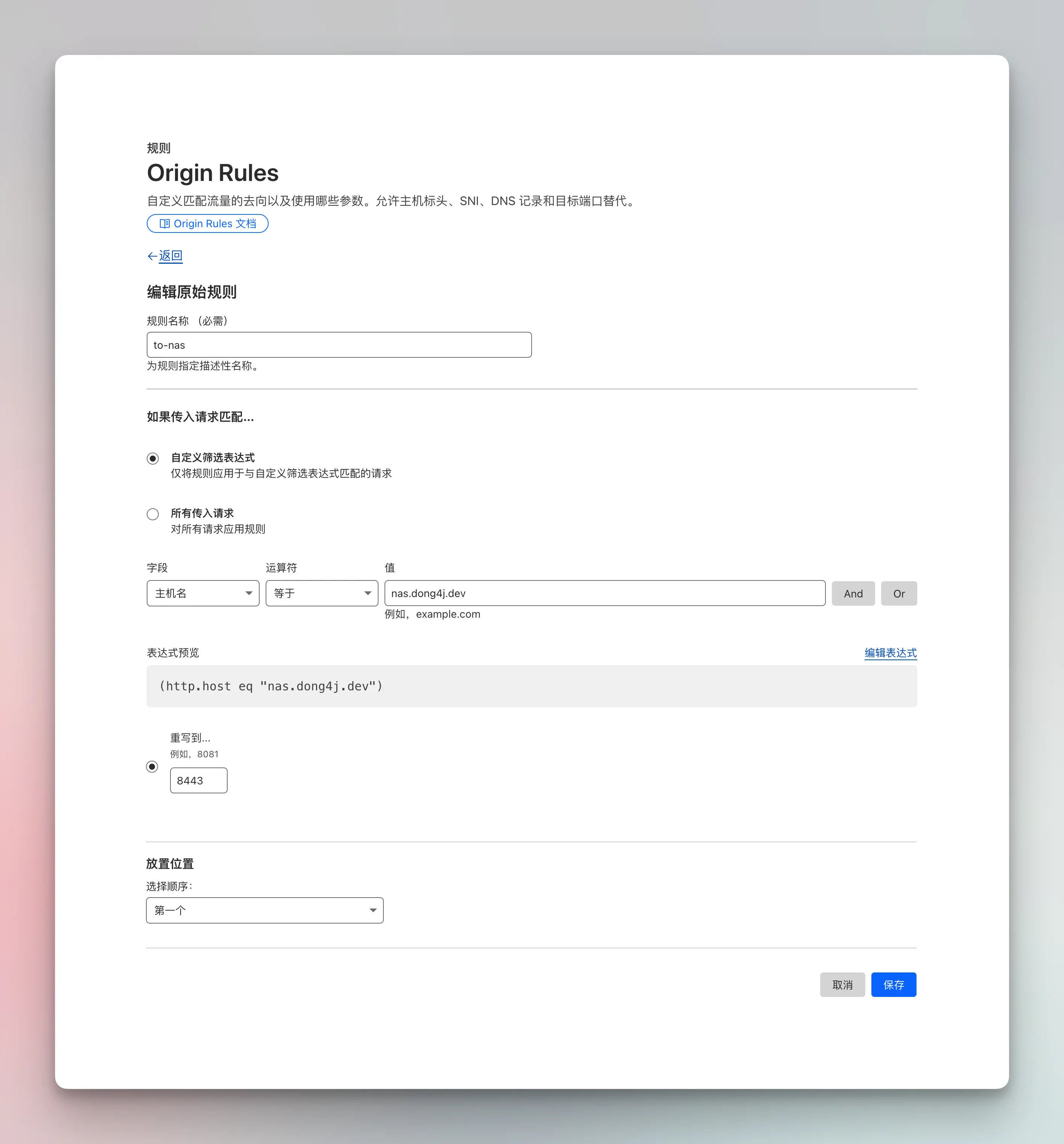The image size is (1064, 1144).
Task: Click the dropdown arrow in 主机名 field selector
Action: coord(249,593)
